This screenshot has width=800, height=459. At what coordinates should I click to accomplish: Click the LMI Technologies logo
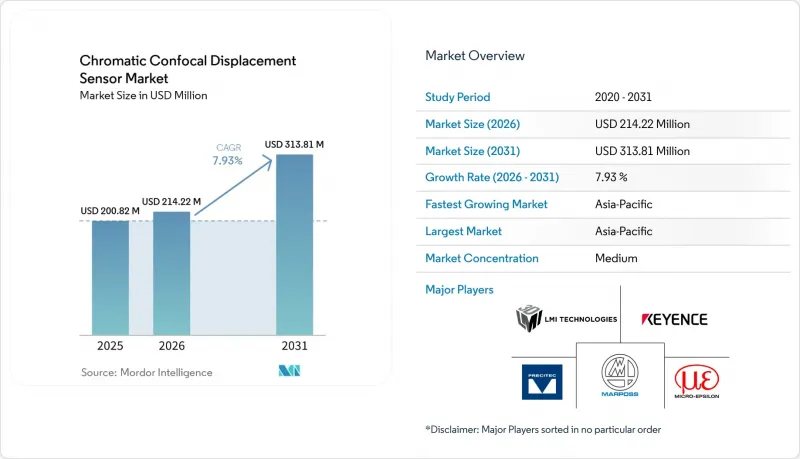click(x=566, y=319)
